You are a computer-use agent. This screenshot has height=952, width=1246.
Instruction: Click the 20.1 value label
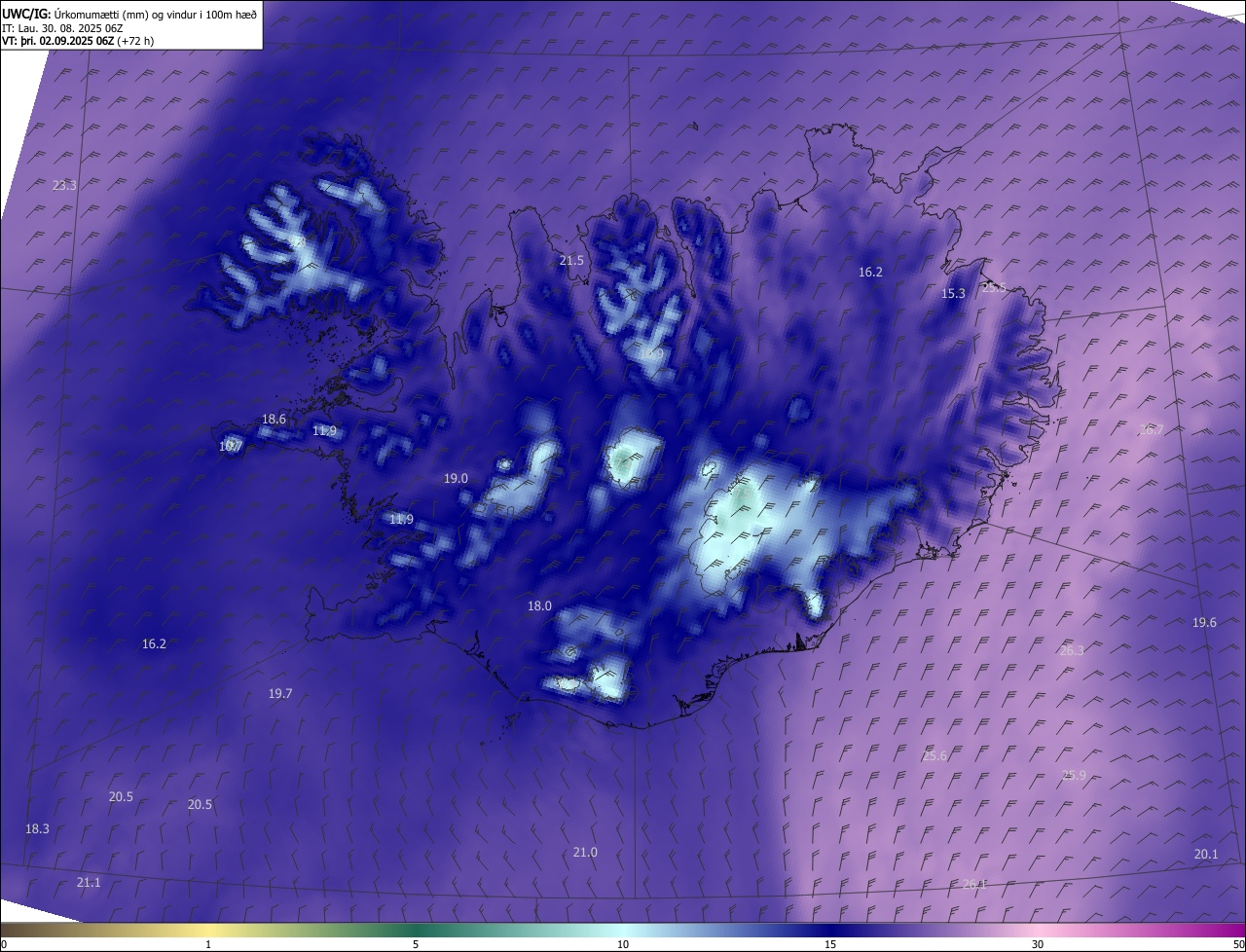(1205, 854)
